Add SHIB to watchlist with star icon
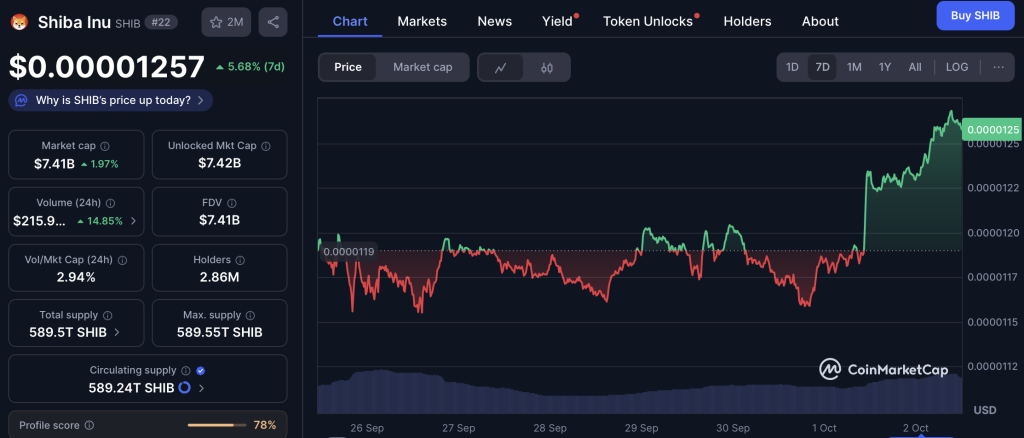1024x438 pixels. (x=227, y=22)
